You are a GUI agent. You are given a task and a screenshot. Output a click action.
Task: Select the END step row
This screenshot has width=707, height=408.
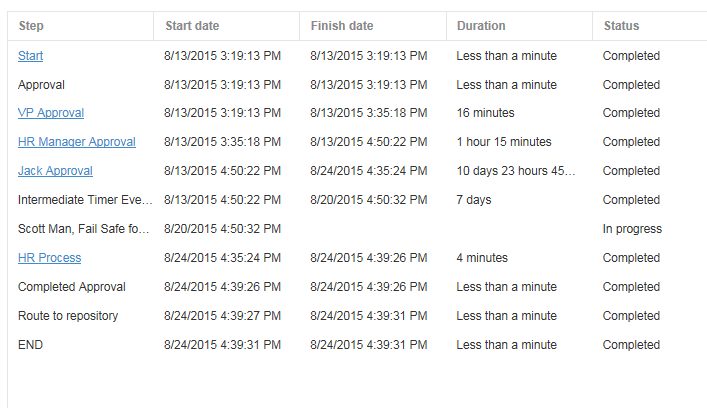pyautogui.click(x=357, y=345)
